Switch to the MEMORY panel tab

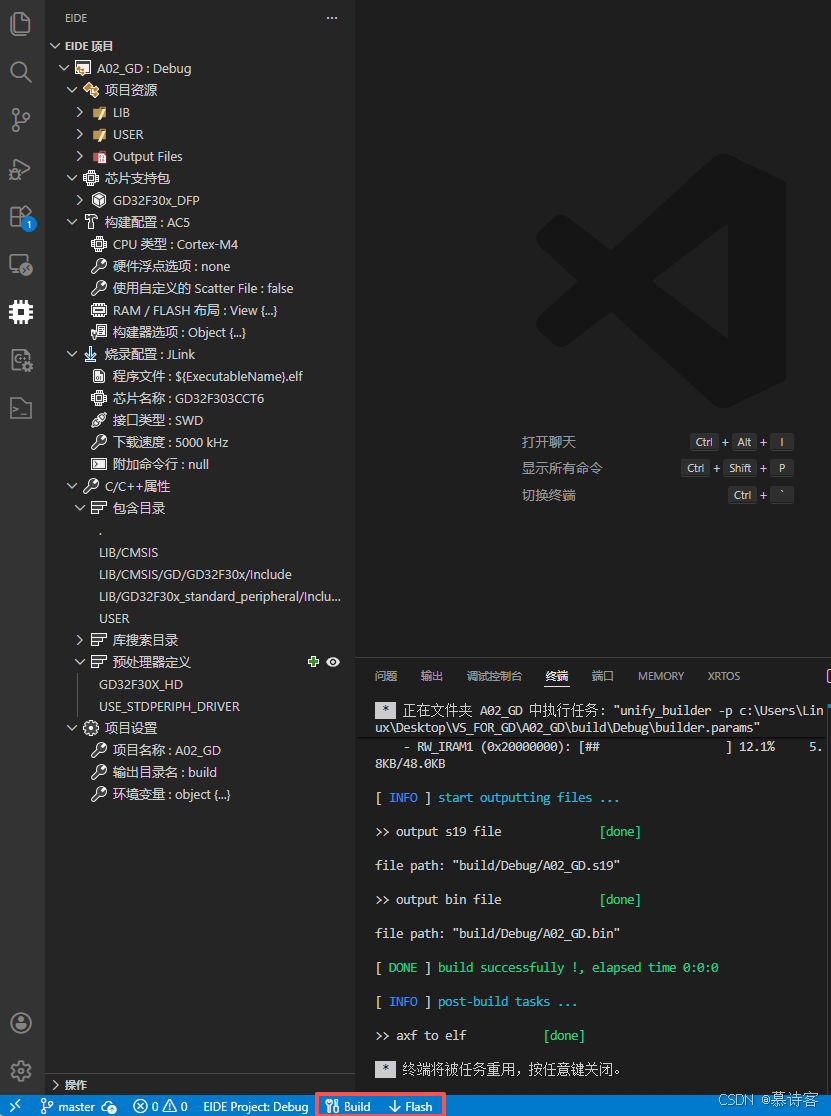pyautogui.click(x=661, y=676)
